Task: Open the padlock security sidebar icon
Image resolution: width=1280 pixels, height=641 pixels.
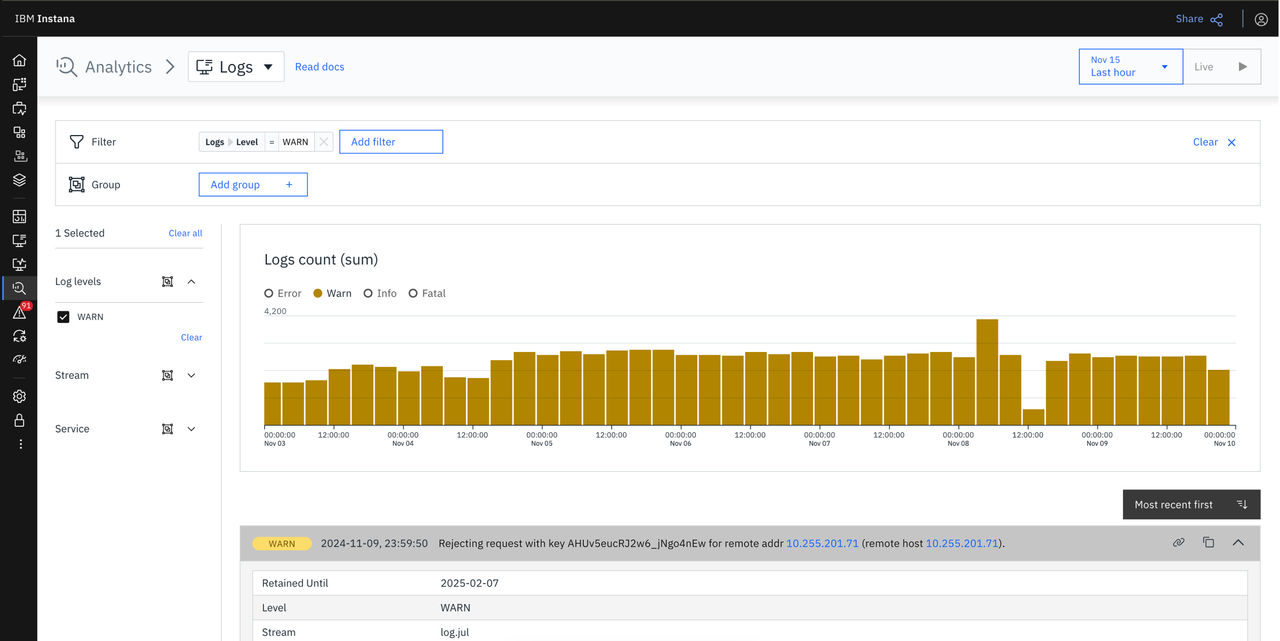Action: (x=19, y=420)
